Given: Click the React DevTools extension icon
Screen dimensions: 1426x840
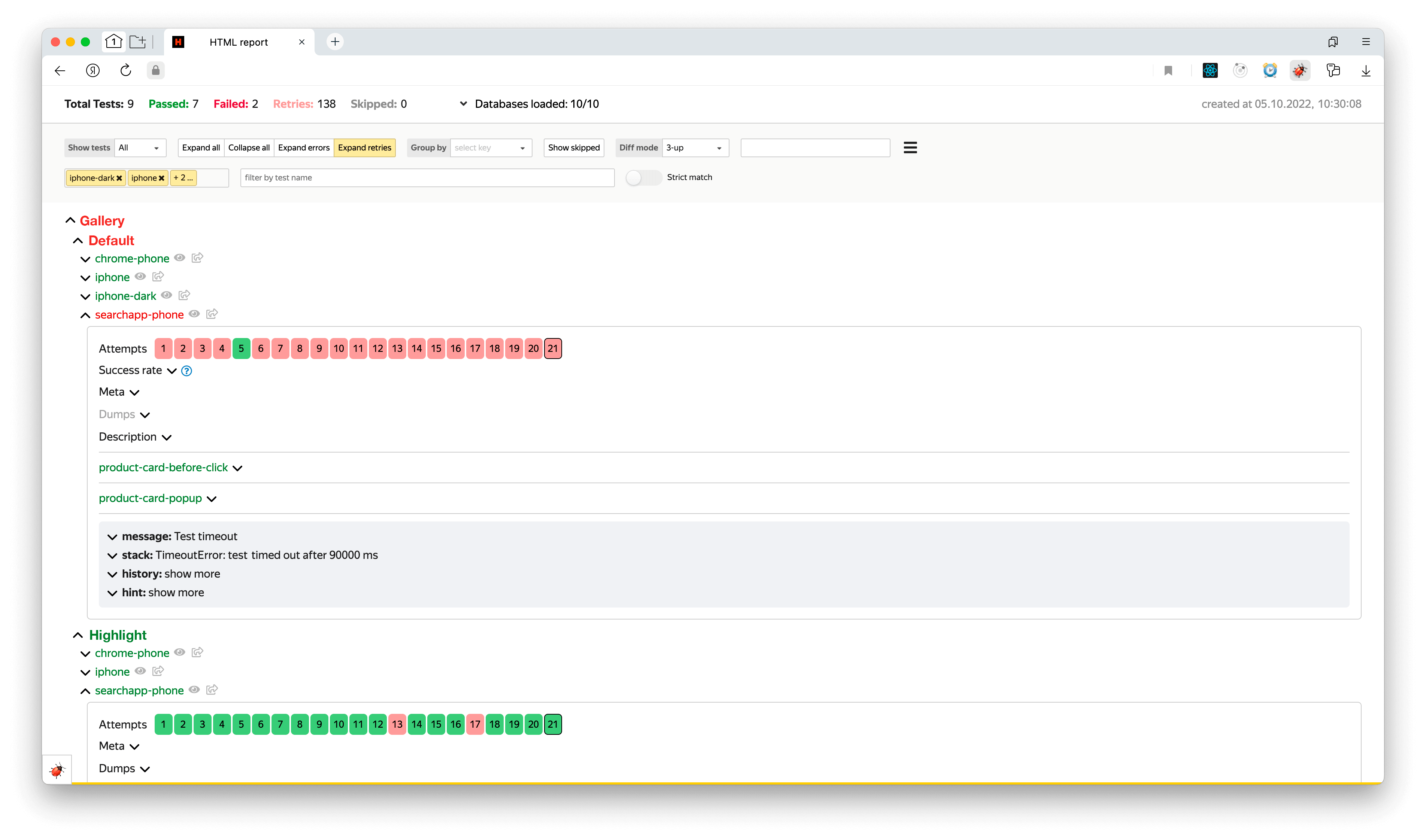Looking at the screenshot, I should point(1210,71).
